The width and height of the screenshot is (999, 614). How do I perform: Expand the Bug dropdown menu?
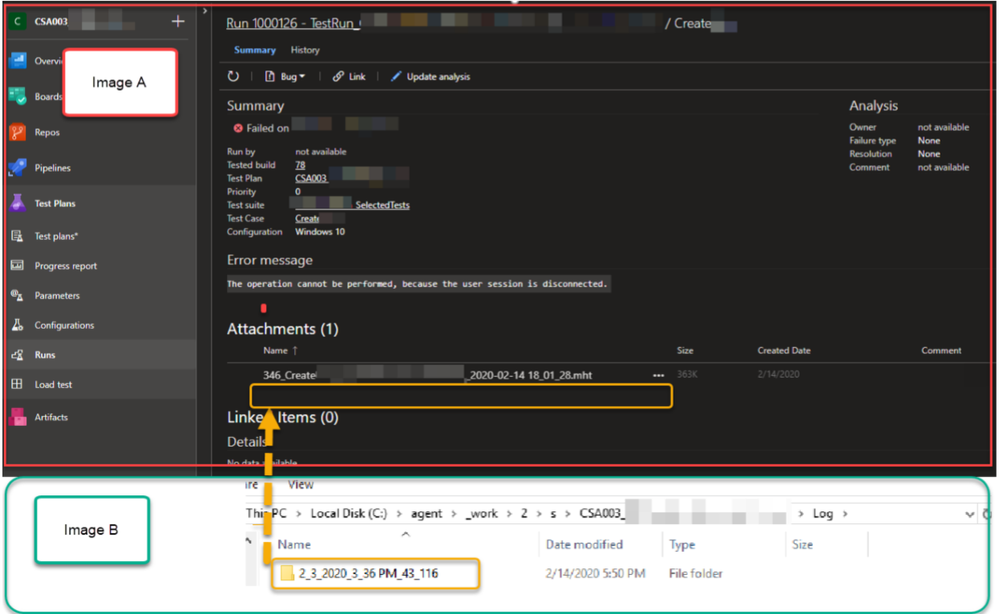click(285, 76)
